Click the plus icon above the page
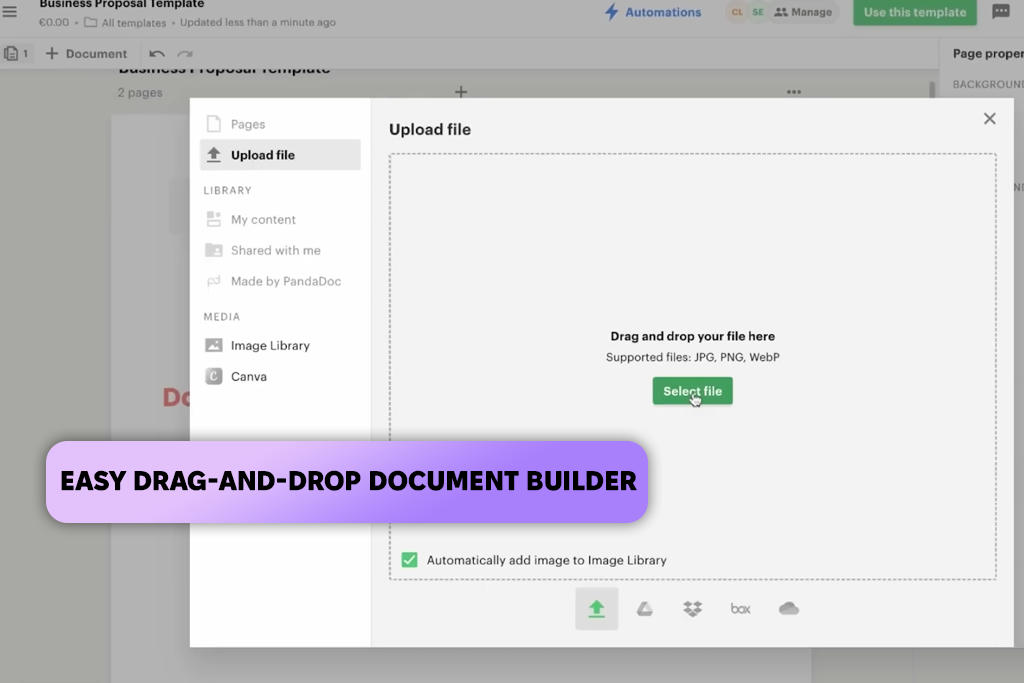Image resolution: width=1024 pixels, height=683 pixels. (x=461, y=92)
